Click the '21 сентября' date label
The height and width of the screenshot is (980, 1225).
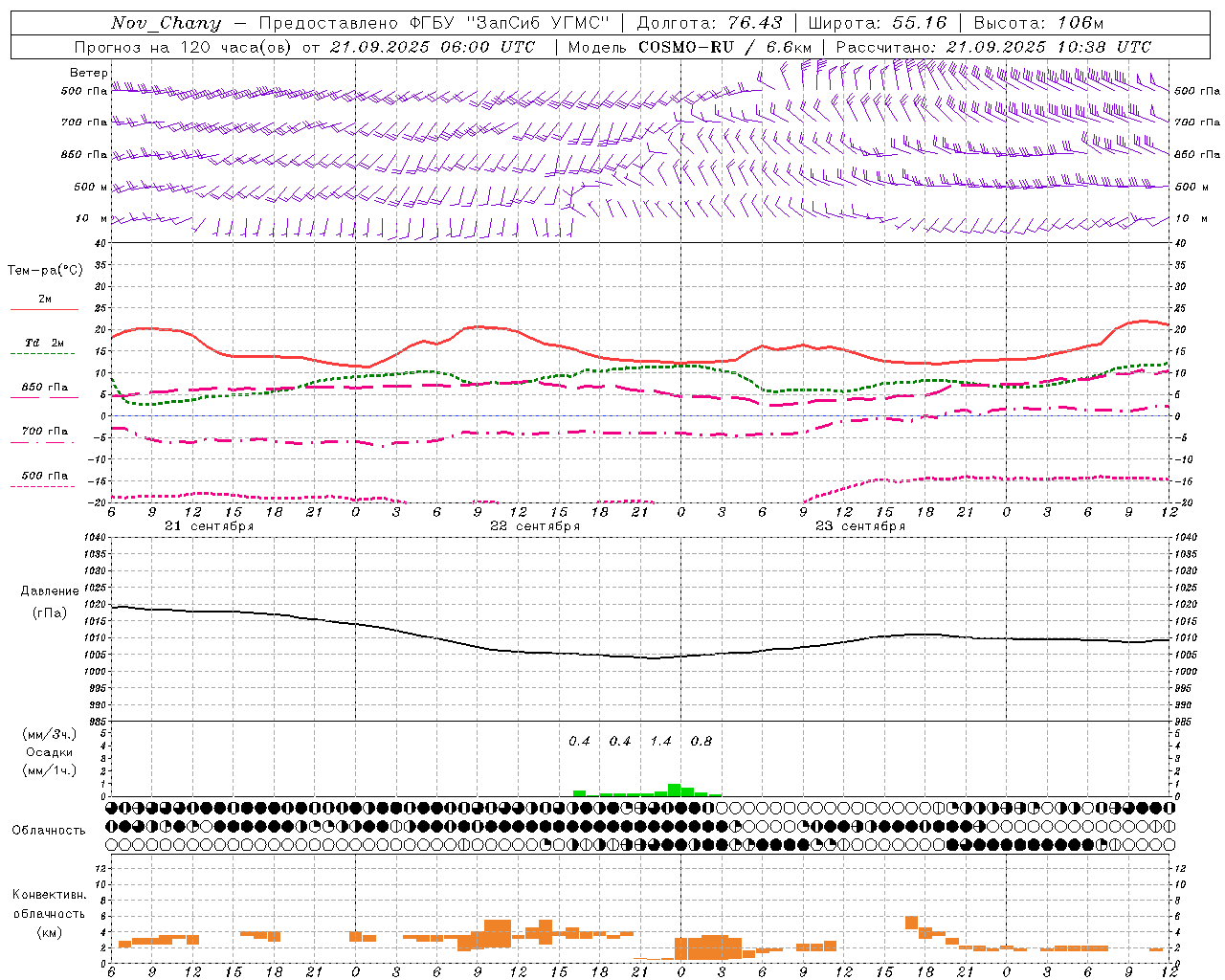[209, 525]
